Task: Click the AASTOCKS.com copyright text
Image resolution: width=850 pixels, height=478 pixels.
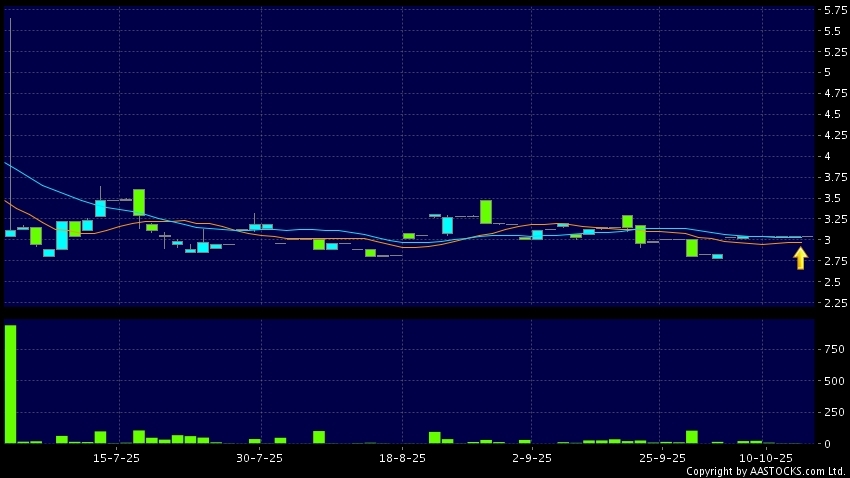Action: 765,471
